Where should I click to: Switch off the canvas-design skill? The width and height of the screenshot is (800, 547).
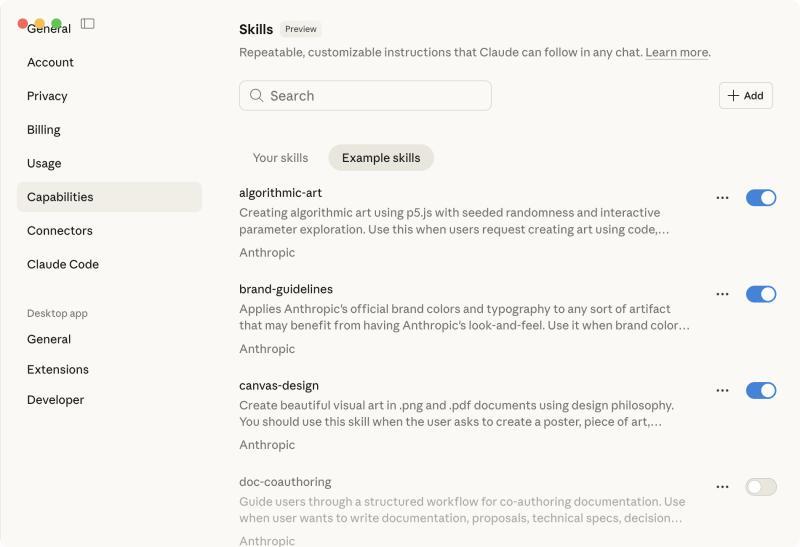pyautogui.click(x=761, y=390)
